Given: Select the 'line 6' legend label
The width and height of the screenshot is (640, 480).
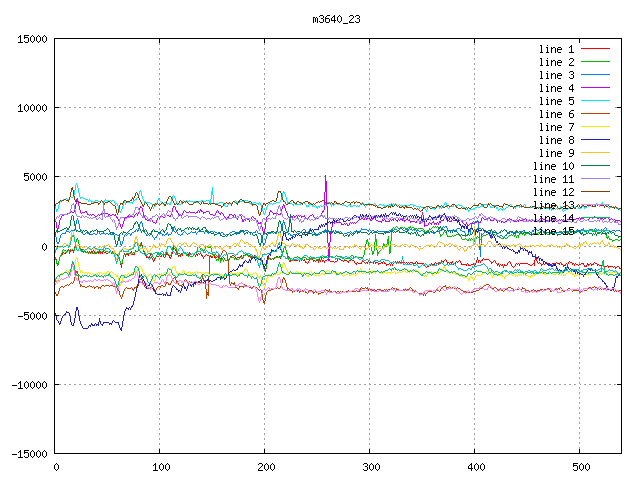Looking at the screenshot, I should pos(556,114).
